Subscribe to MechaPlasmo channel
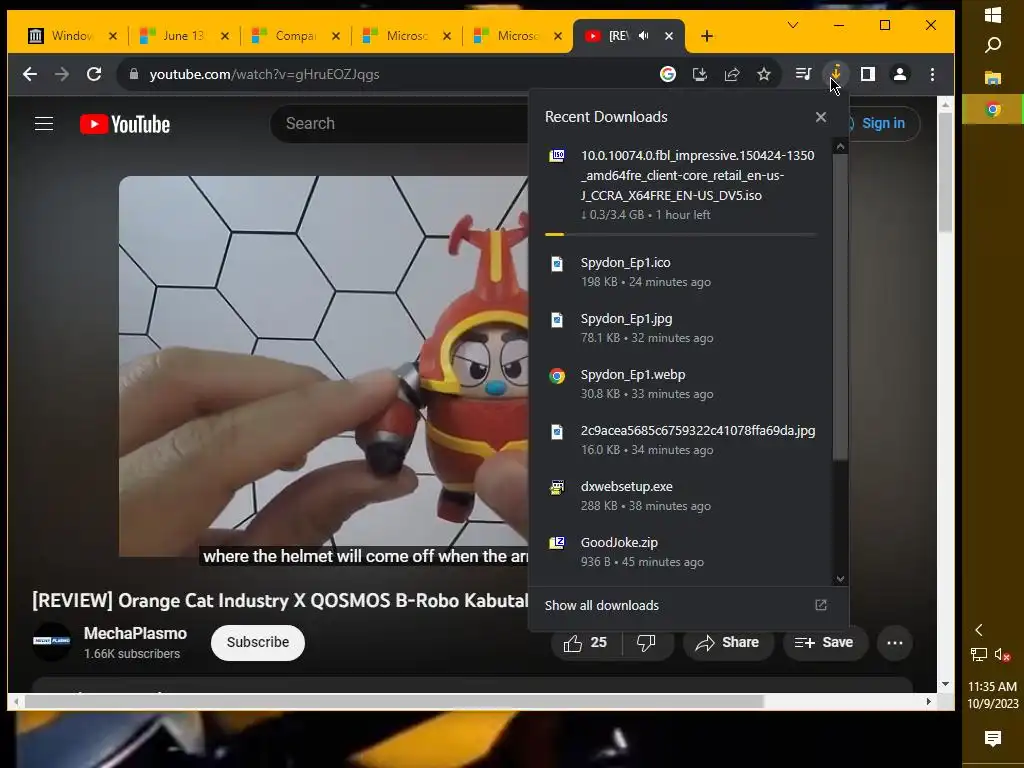 258,643
